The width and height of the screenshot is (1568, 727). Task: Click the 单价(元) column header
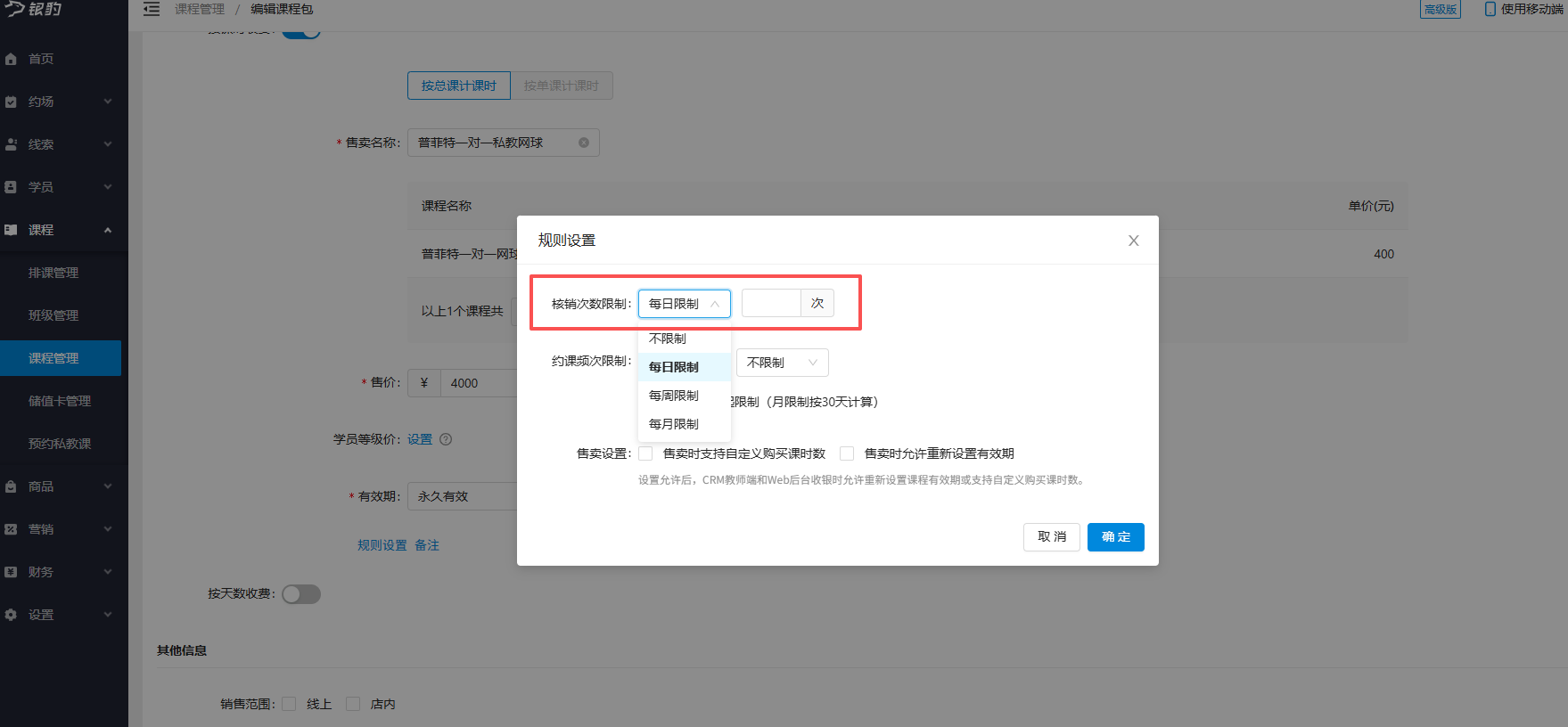(x=1371, y=206)
